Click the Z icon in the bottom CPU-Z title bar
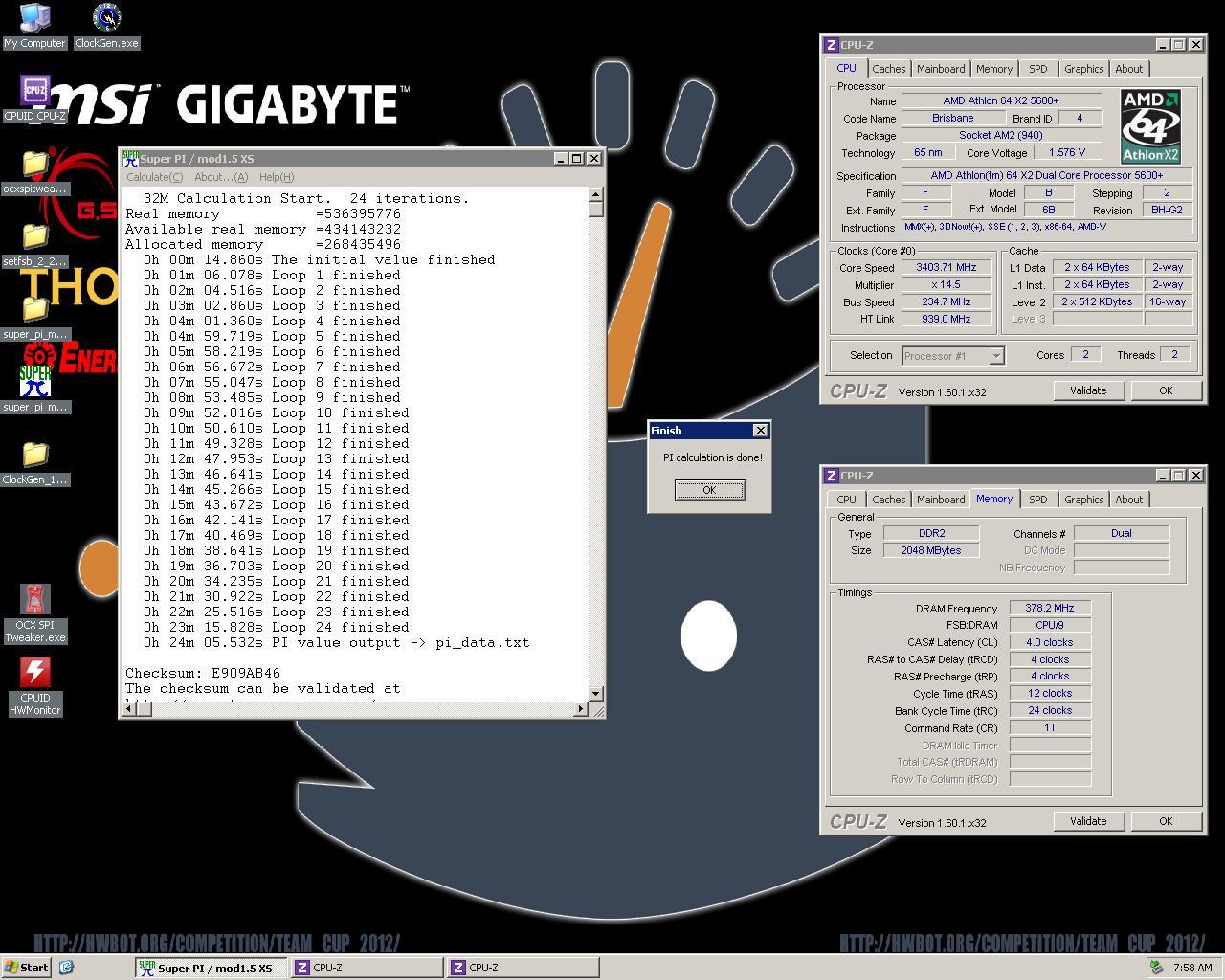1225x980 pixels. coord(831,476)
